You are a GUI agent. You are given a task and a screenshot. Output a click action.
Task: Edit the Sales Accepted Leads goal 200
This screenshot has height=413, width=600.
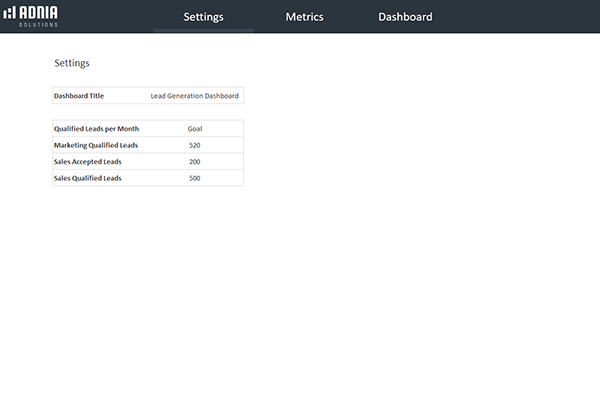[x=194, y=161]
